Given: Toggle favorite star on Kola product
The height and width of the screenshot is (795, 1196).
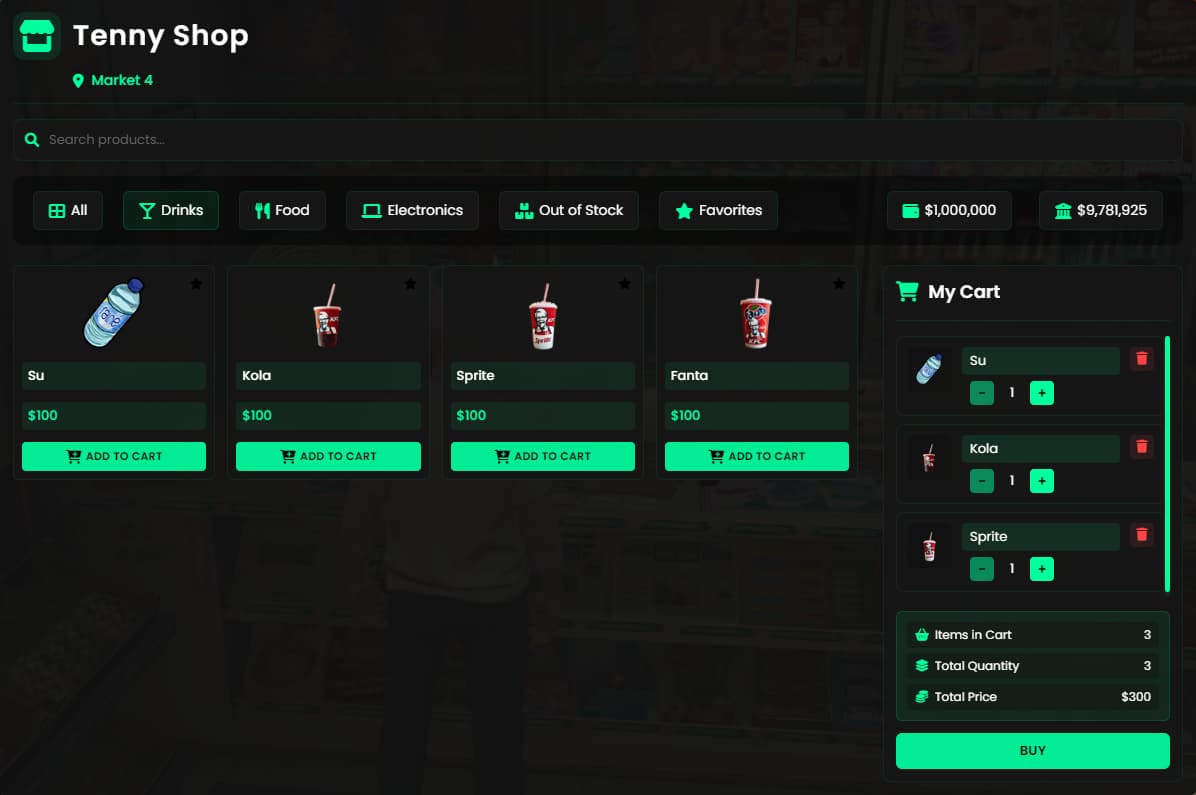Looking at the screenshot, I should click(410, 284).
